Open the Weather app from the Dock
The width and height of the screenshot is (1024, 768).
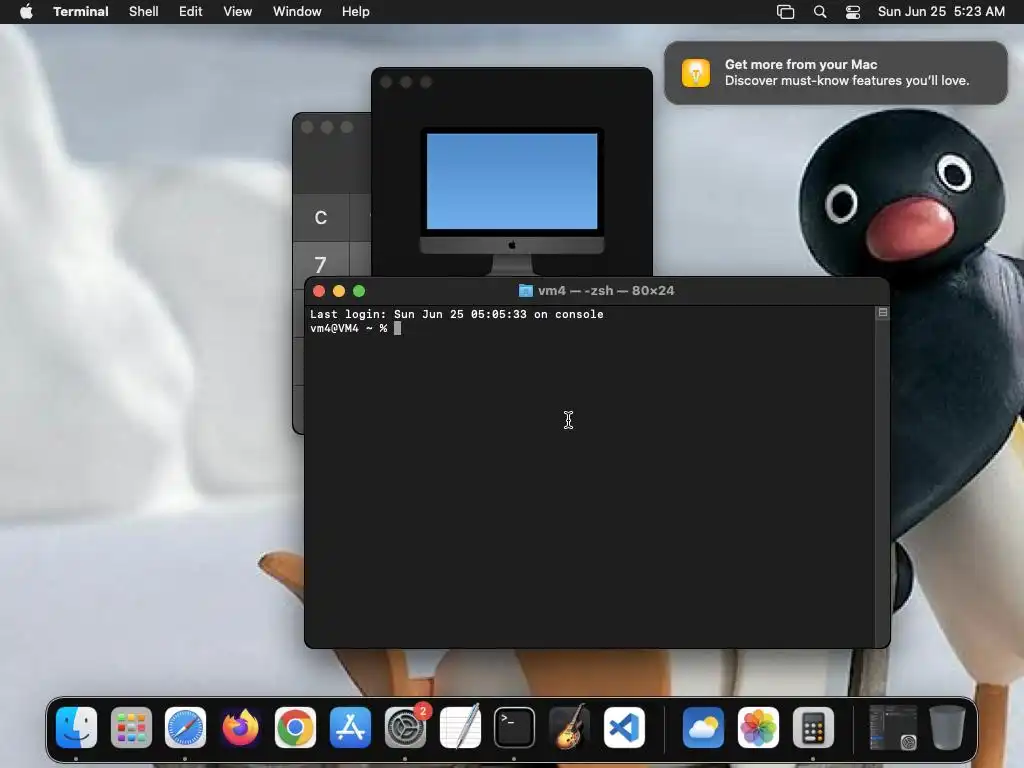(x=703, y=728)
